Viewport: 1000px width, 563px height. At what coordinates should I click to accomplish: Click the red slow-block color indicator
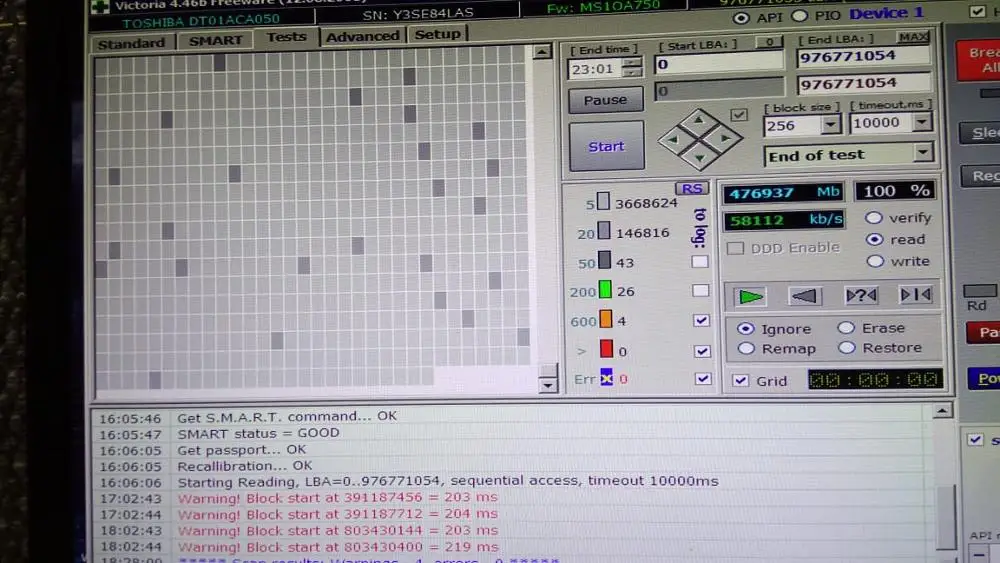tap(607, 349)
